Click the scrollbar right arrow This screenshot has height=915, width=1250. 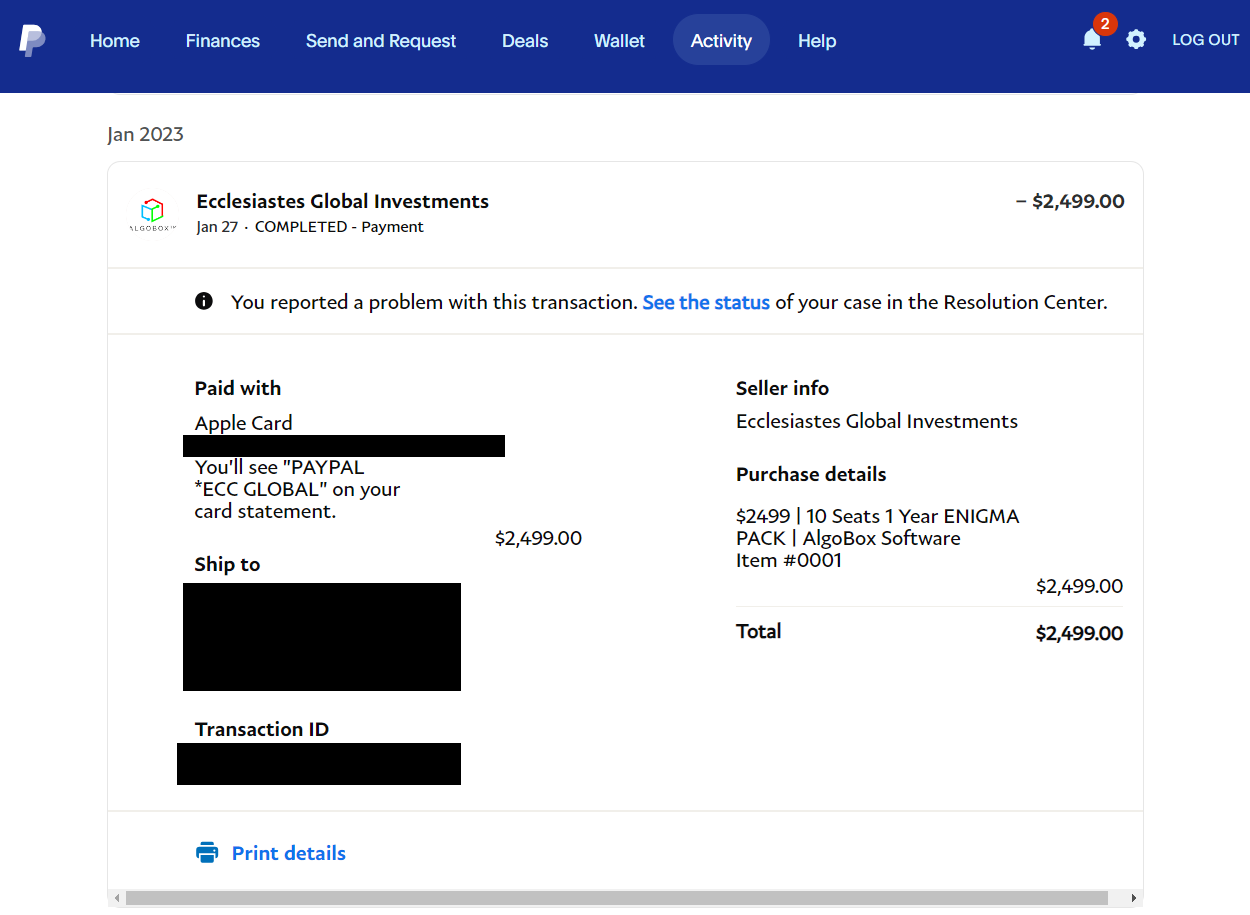(1134, 898)
